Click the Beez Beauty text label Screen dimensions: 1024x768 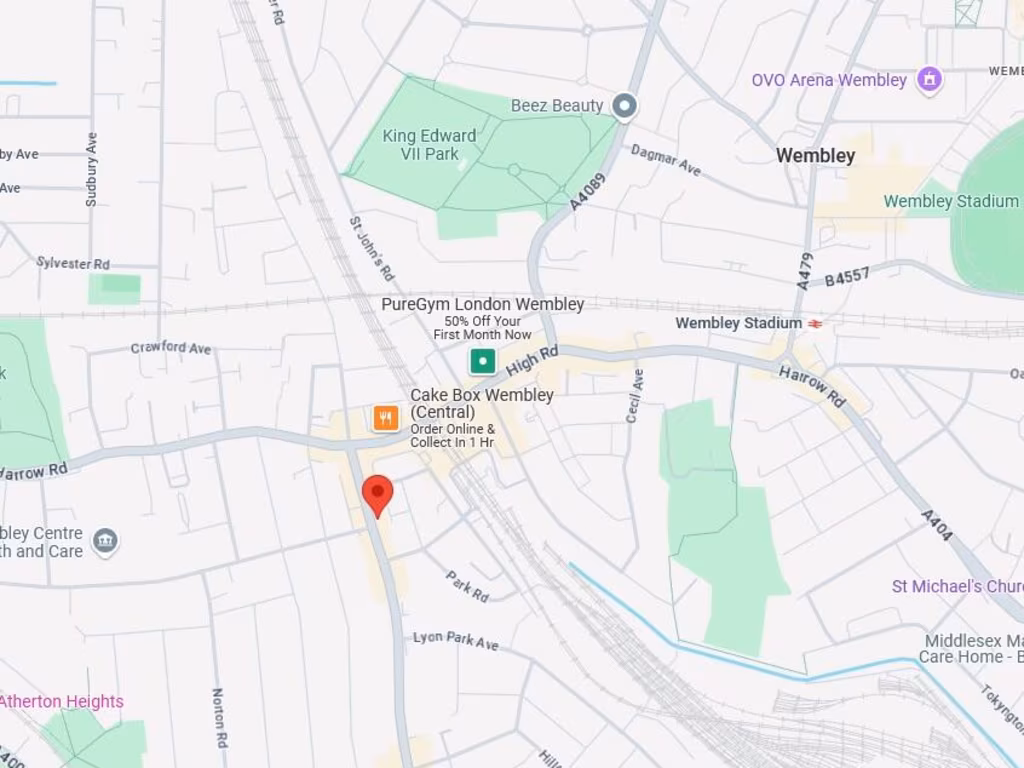click(x=557, y=106)
